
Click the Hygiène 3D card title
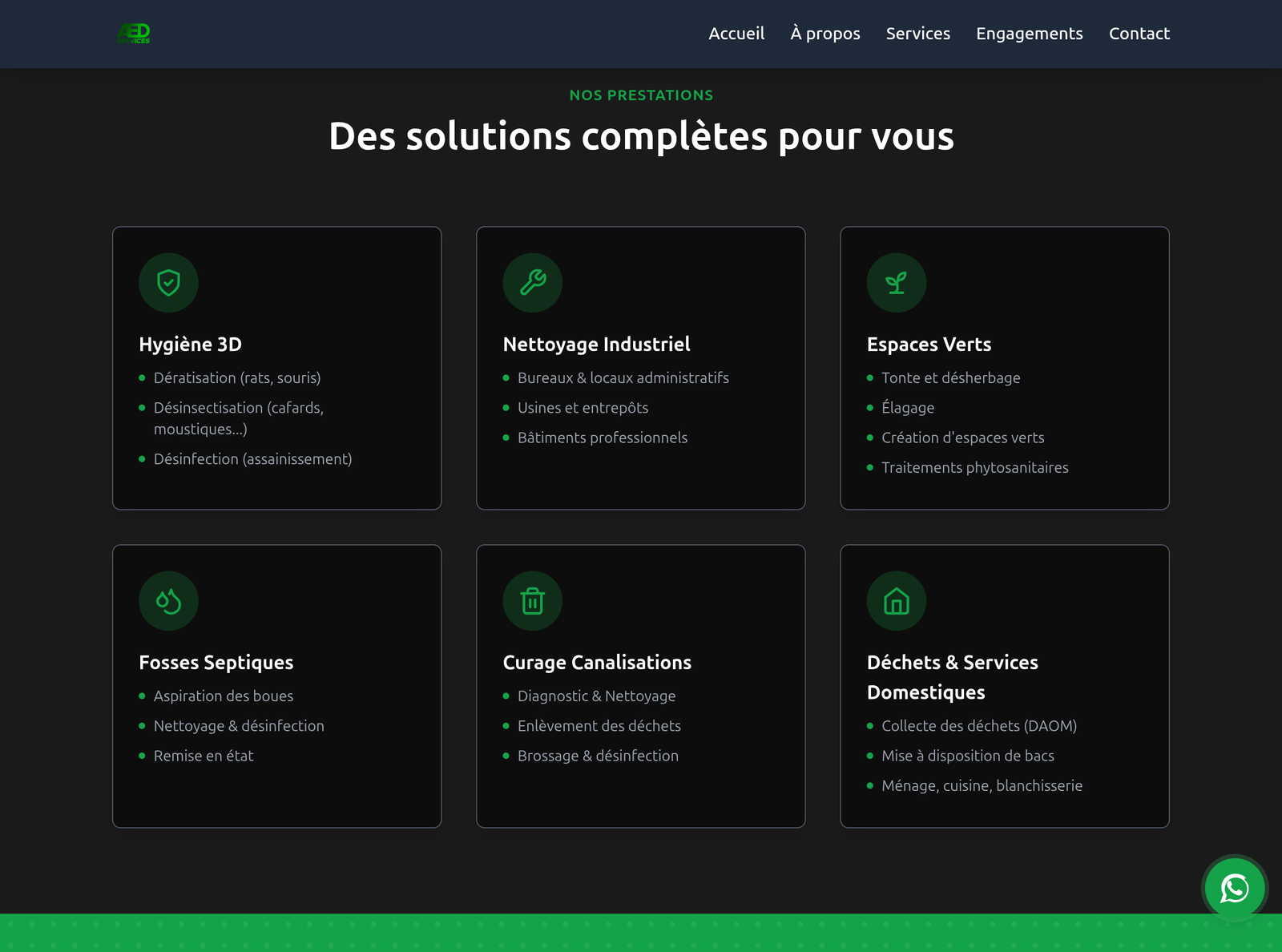coord(191,345)
